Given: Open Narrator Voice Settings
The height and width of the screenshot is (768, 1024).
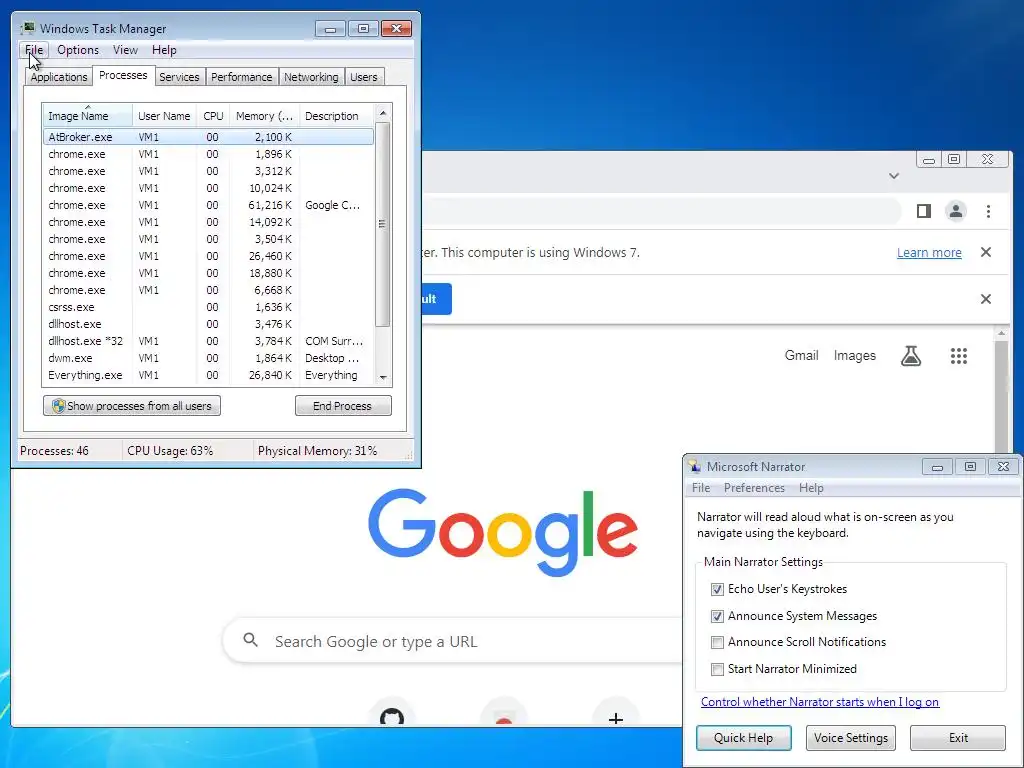Looking at the screenshot, I should point(851,738).
